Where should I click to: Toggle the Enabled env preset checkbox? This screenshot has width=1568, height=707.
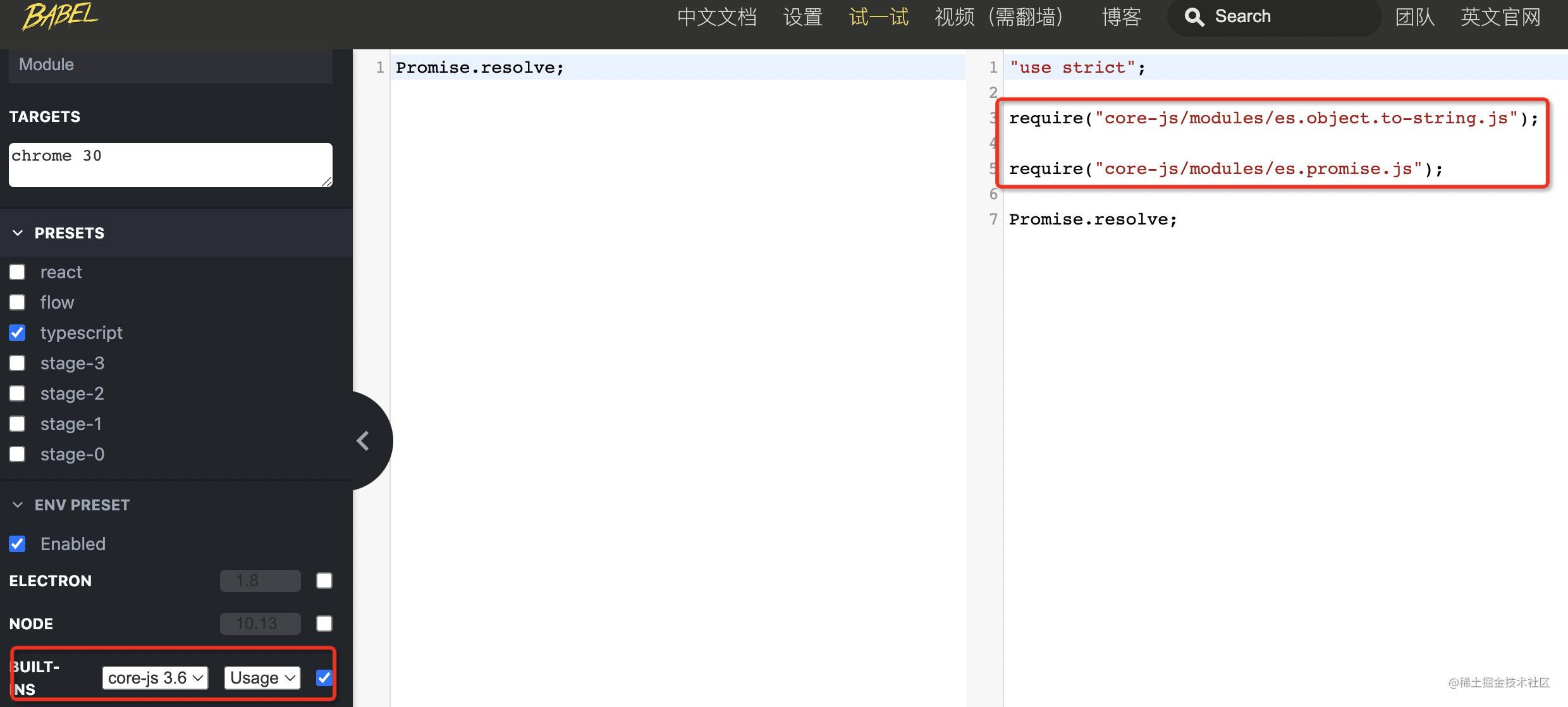pyautogui.click(x=18, y=544)
